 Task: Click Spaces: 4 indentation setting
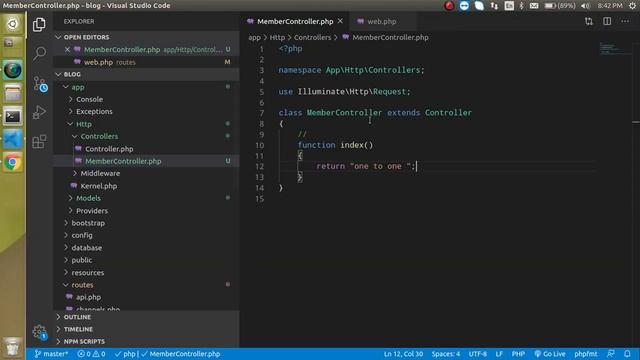tap(446, 354)
